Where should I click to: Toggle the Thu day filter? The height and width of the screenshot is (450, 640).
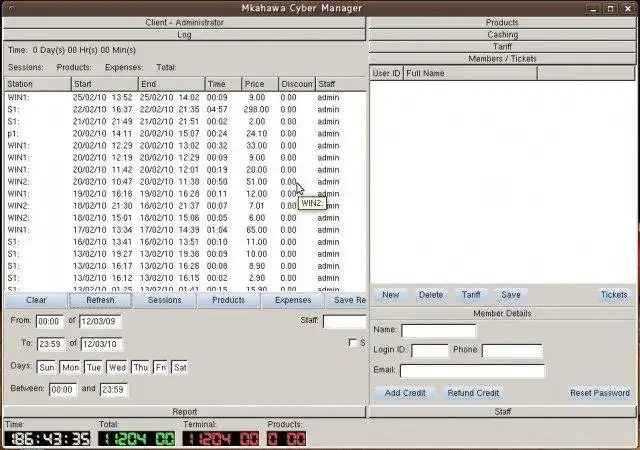click(141, 368)
